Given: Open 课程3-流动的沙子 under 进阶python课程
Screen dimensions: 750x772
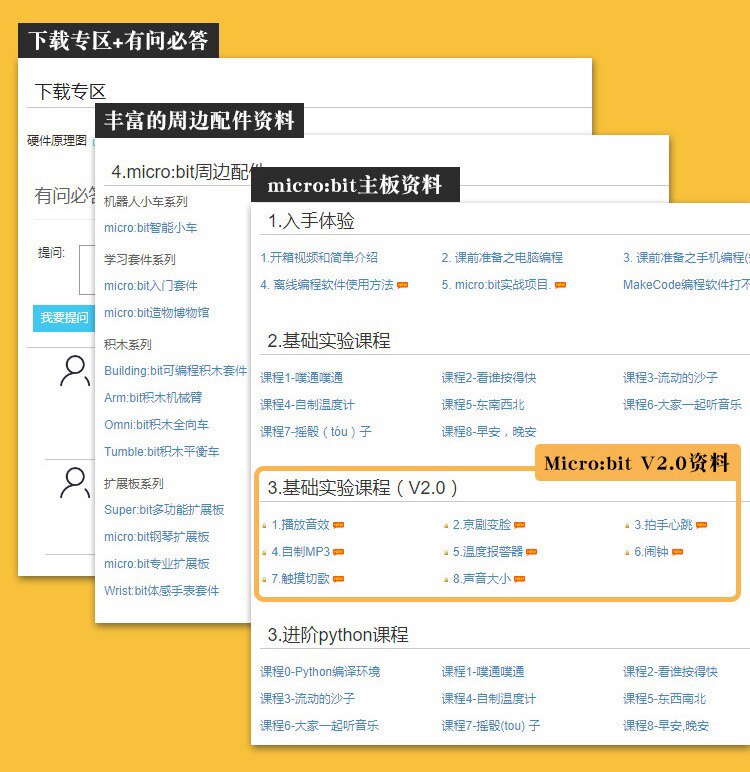Looking at the screenshot, I should coord(307,699).
